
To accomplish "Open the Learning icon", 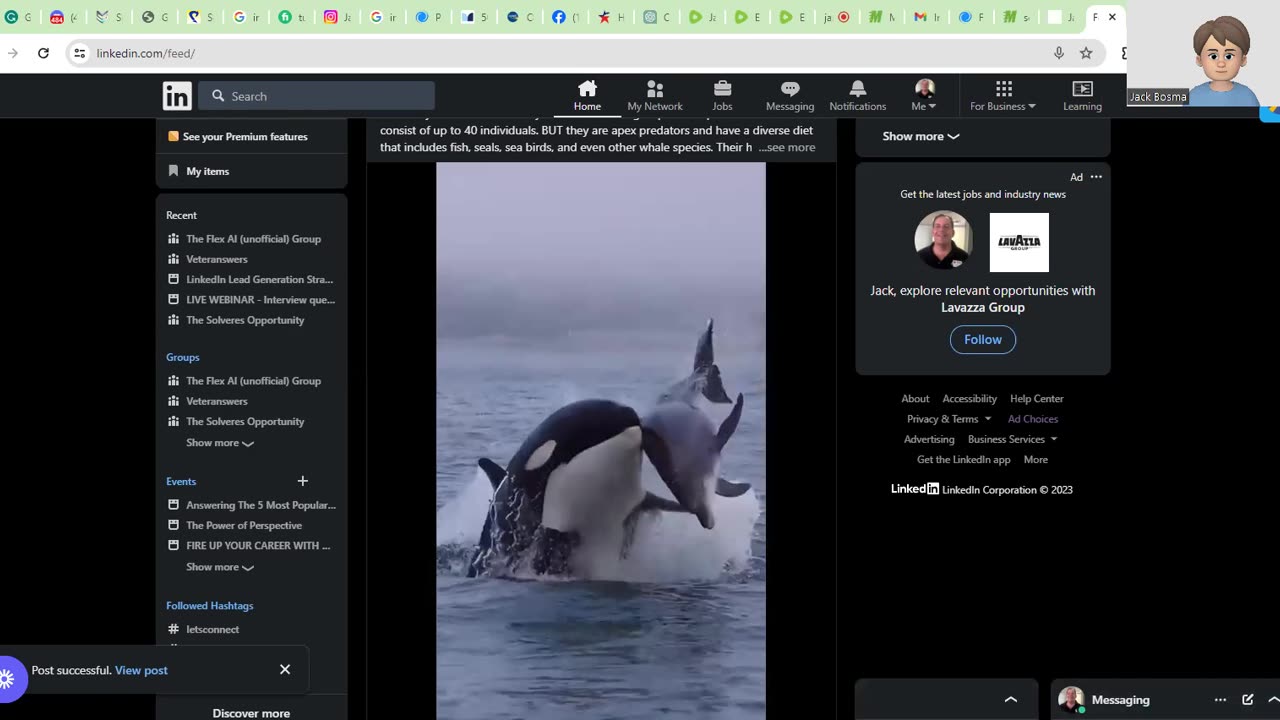I will pyautogui.click(x=1082, y=96).
